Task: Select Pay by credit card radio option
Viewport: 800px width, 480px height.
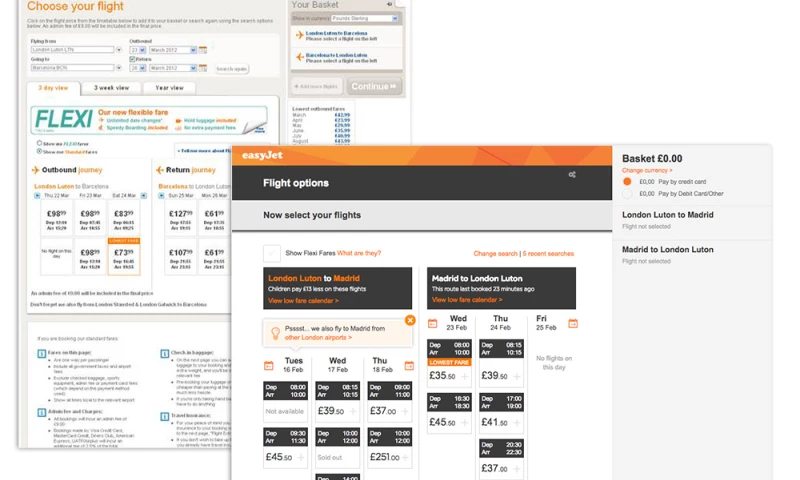Action: click(627, 182)
